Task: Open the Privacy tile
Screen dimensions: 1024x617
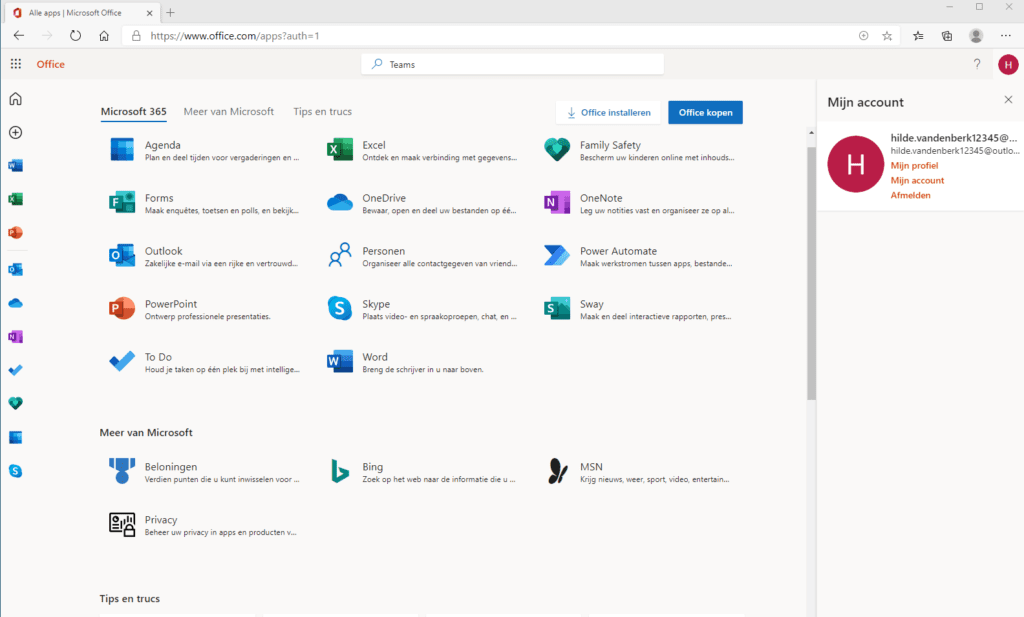Action: pyautogui.click(x=204, y=524)
